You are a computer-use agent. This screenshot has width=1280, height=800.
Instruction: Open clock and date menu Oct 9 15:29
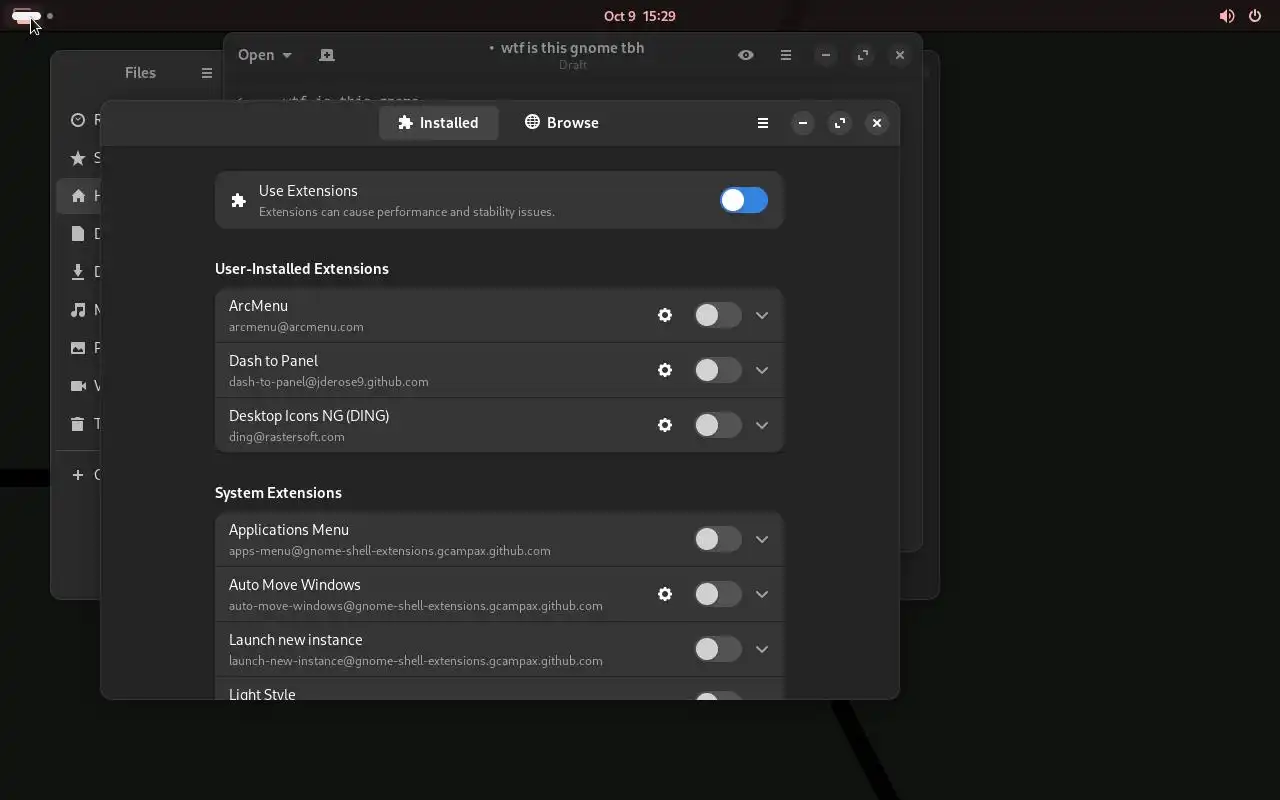coord(640,16)
